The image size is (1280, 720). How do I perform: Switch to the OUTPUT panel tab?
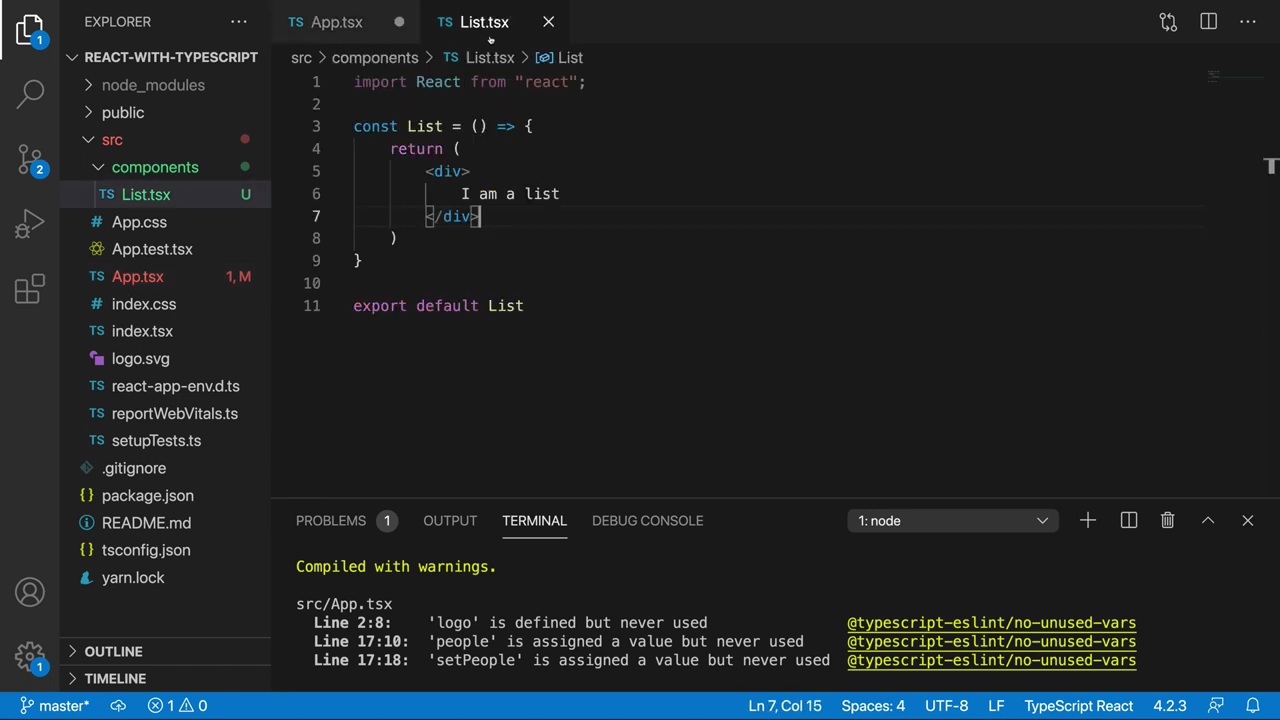click(450, 520)
